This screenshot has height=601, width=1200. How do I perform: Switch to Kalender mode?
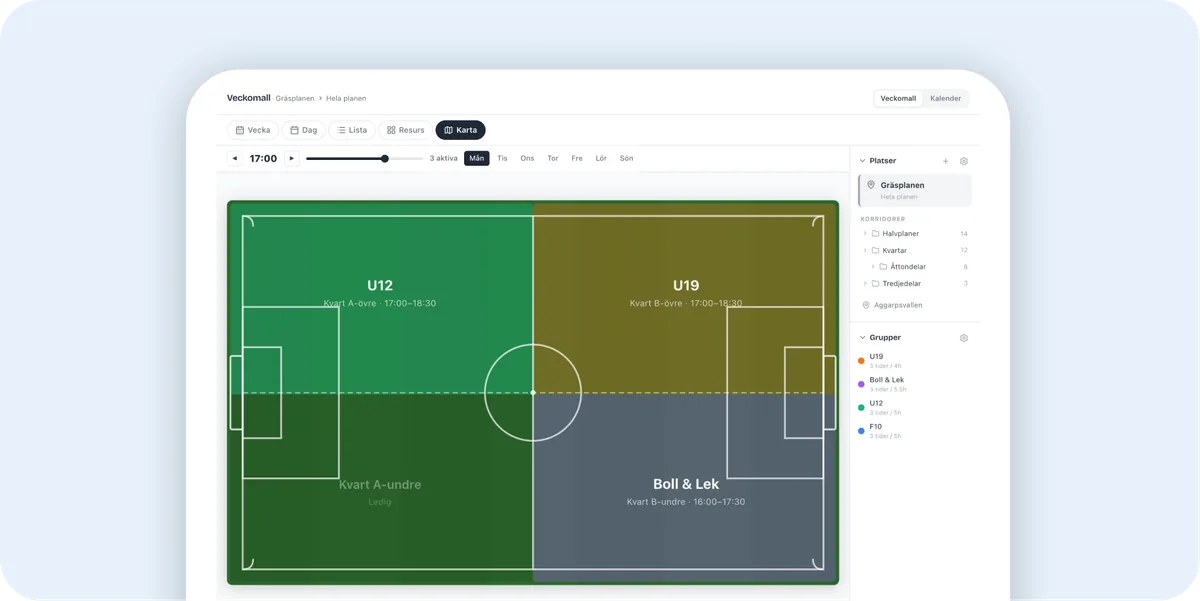[x=945, y=98]
